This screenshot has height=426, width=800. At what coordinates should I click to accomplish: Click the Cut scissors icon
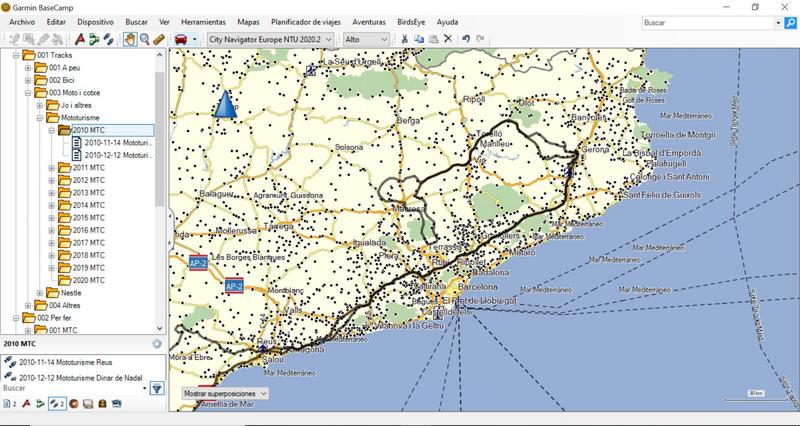coord(405,39)
